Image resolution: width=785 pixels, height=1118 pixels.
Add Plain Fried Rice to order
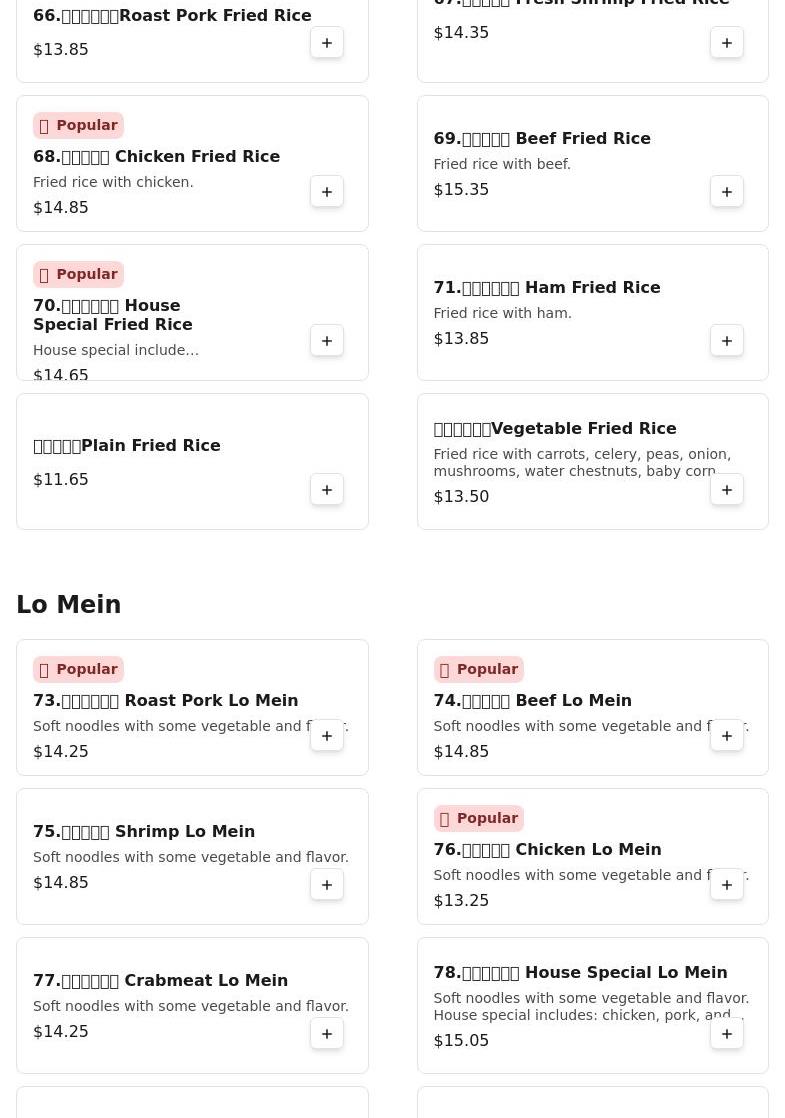(327, 490)
